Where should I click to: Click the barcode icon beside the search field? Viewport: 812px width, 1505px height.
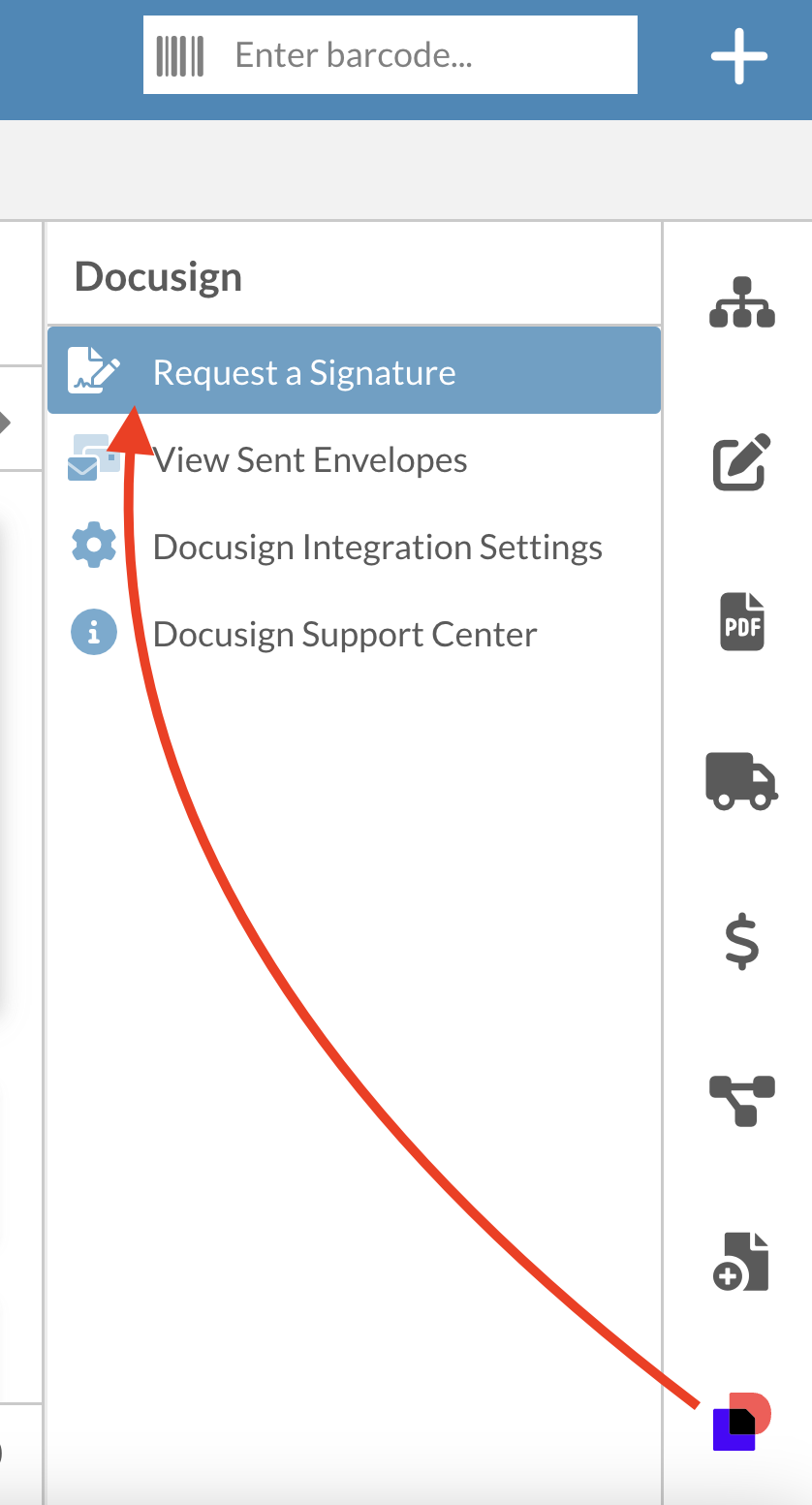click(x=180, y=55)
